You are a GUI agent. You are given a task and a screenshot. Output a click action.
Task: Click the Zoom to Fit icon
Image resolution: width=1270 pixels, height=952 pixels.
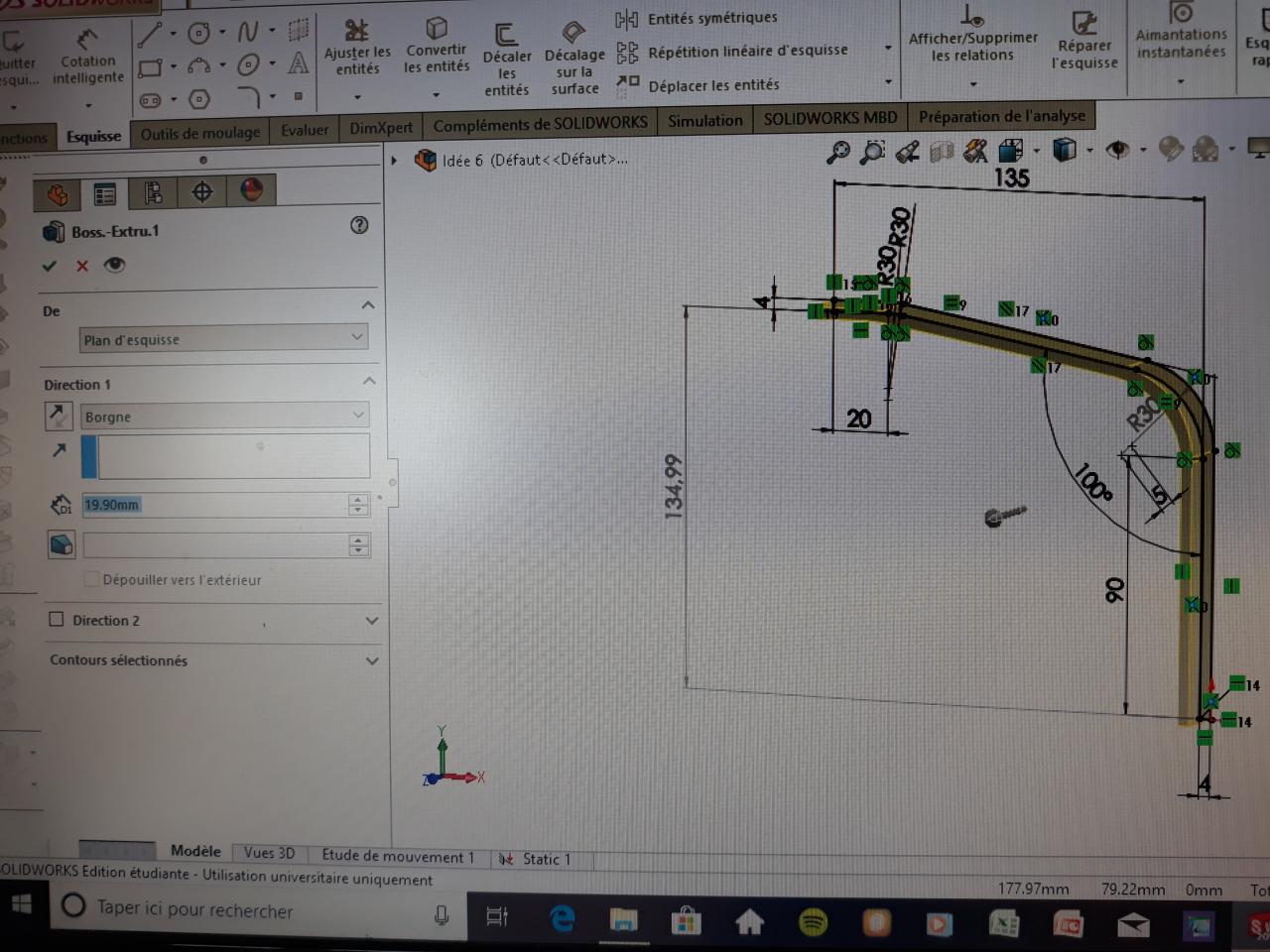point(838,152)
